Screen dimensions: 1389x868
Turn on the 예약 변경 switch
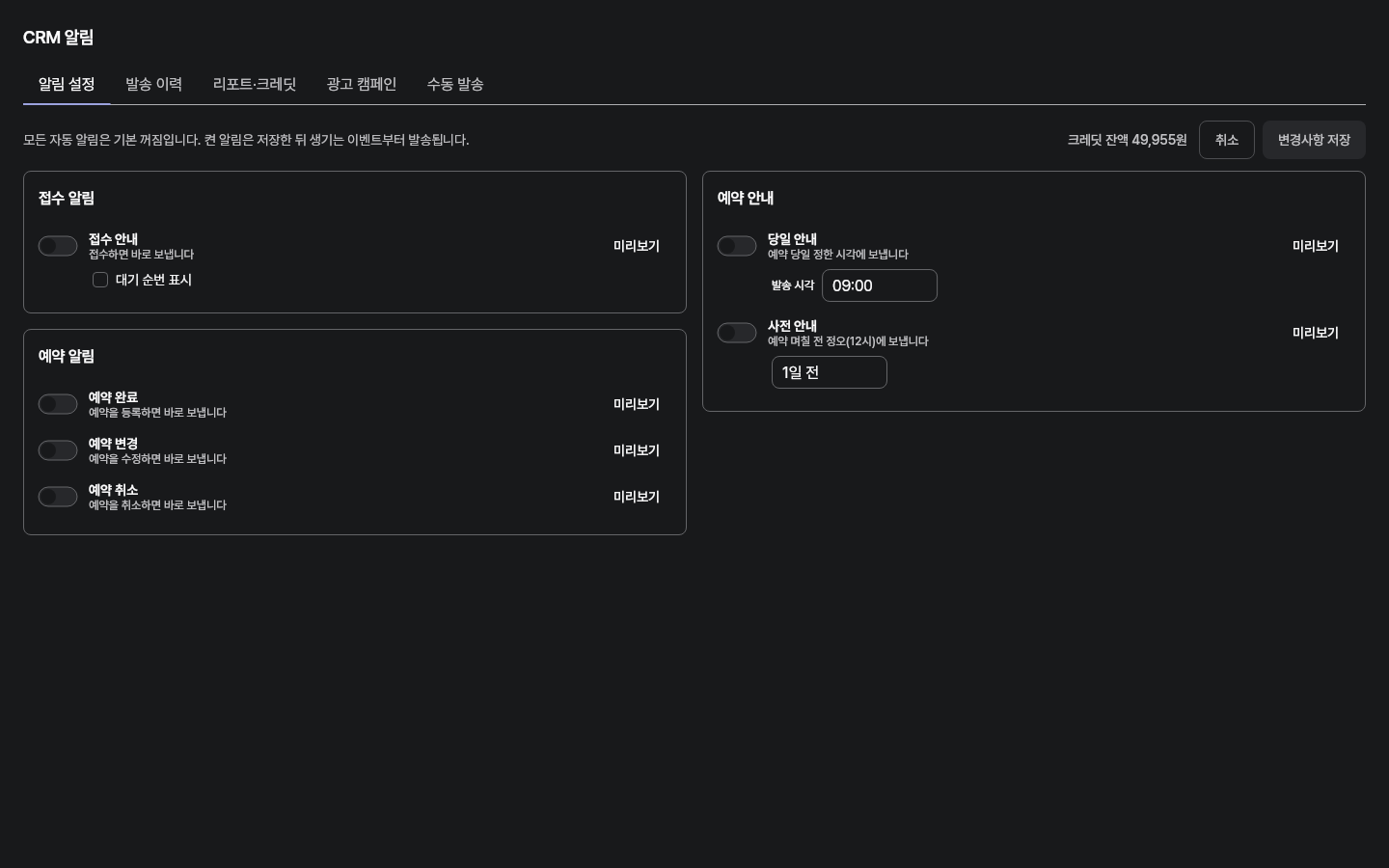58,450
